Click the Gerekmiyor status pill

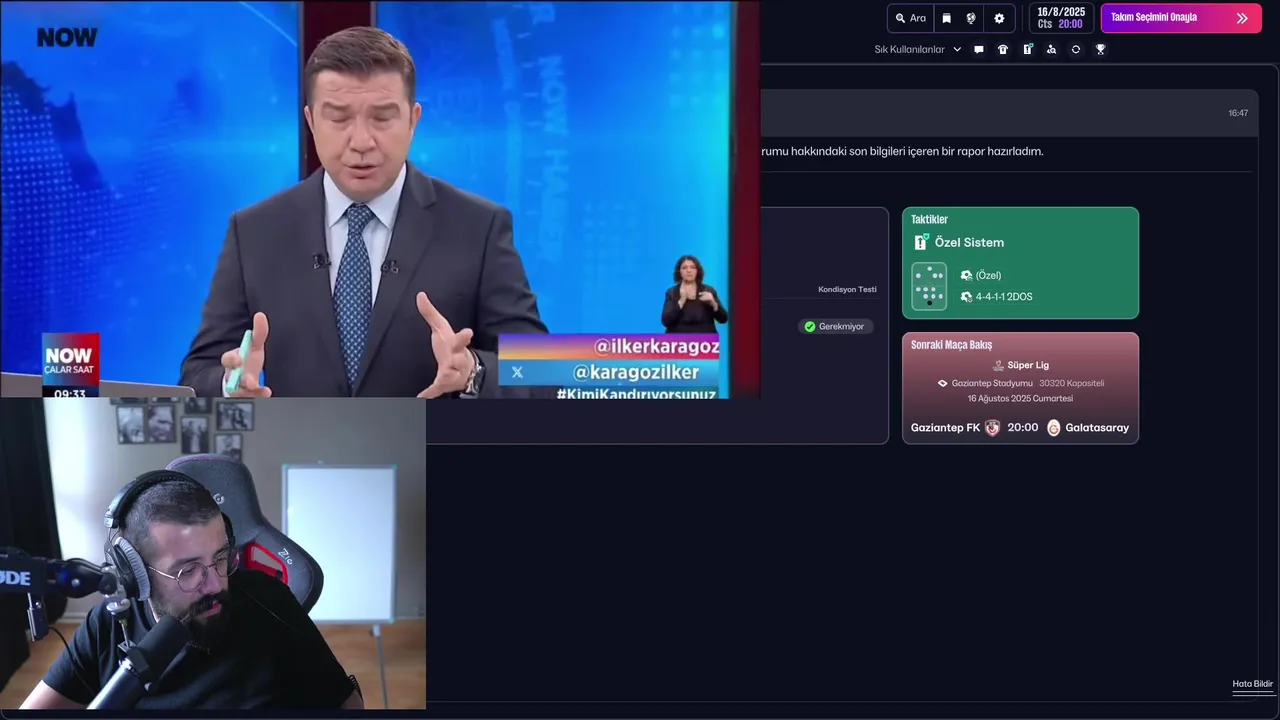[x=835, y=326]
